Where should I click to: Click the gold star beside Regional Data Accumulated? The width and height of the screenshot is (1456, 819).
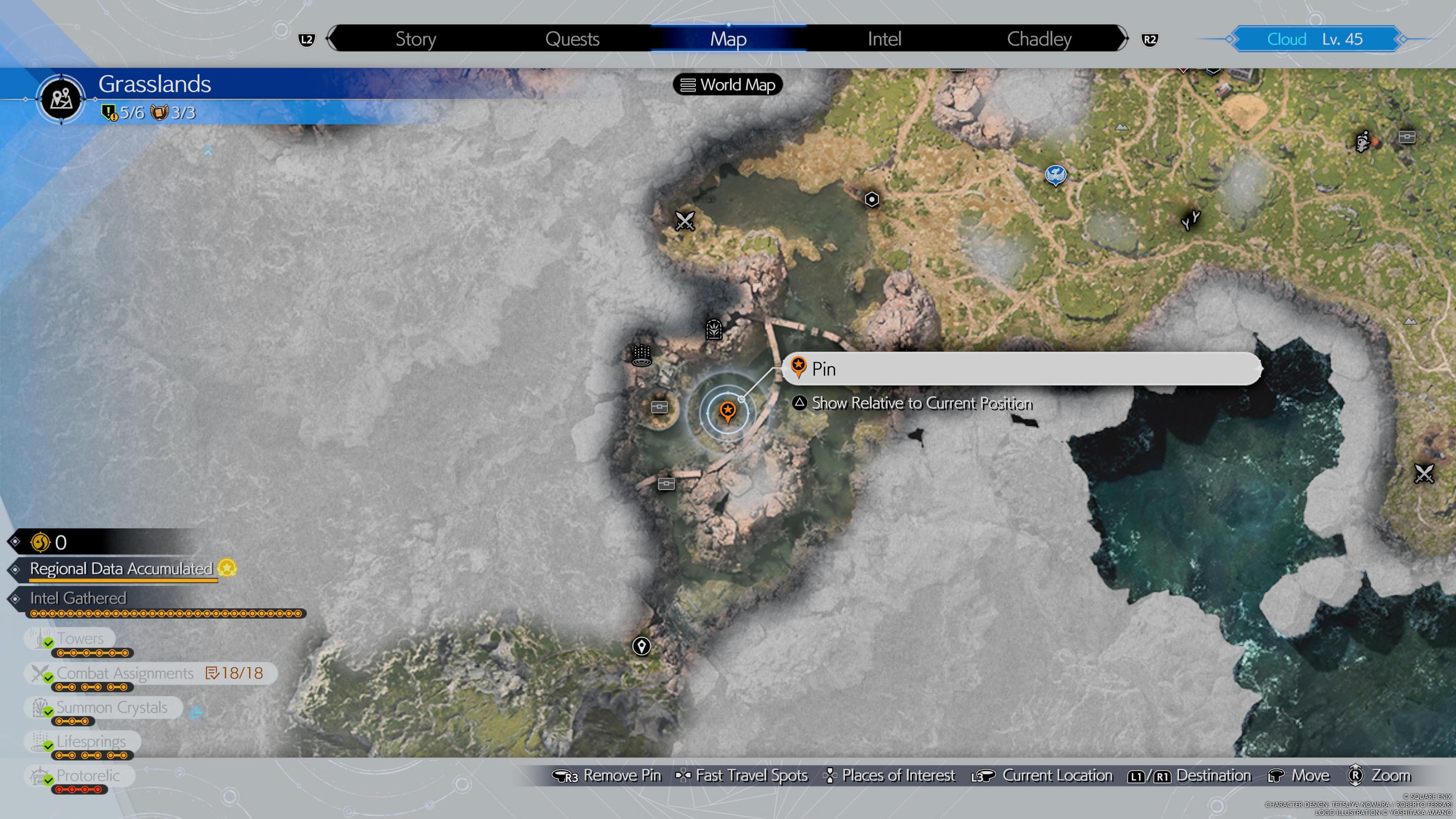(227, 568)
